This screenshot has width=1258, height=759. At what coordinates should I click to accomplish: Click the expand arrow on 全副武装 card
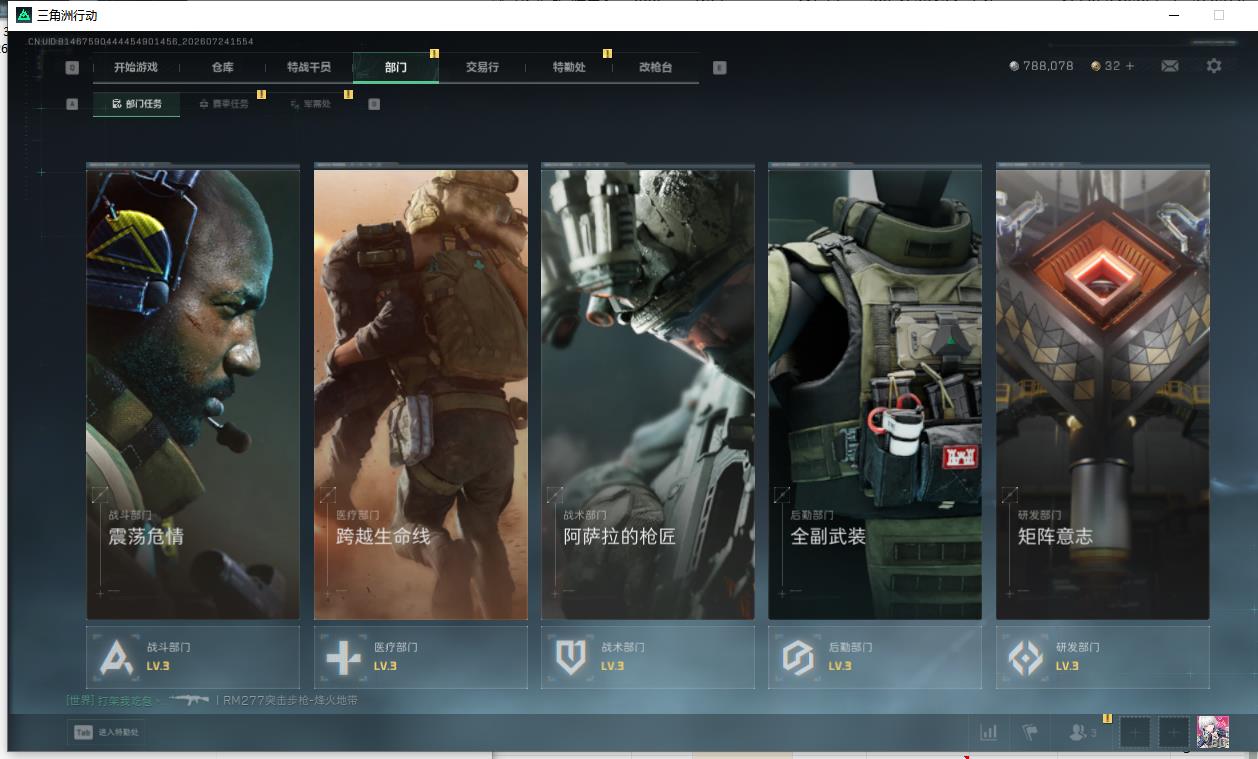pyautogui.click(x=782, y=494)
